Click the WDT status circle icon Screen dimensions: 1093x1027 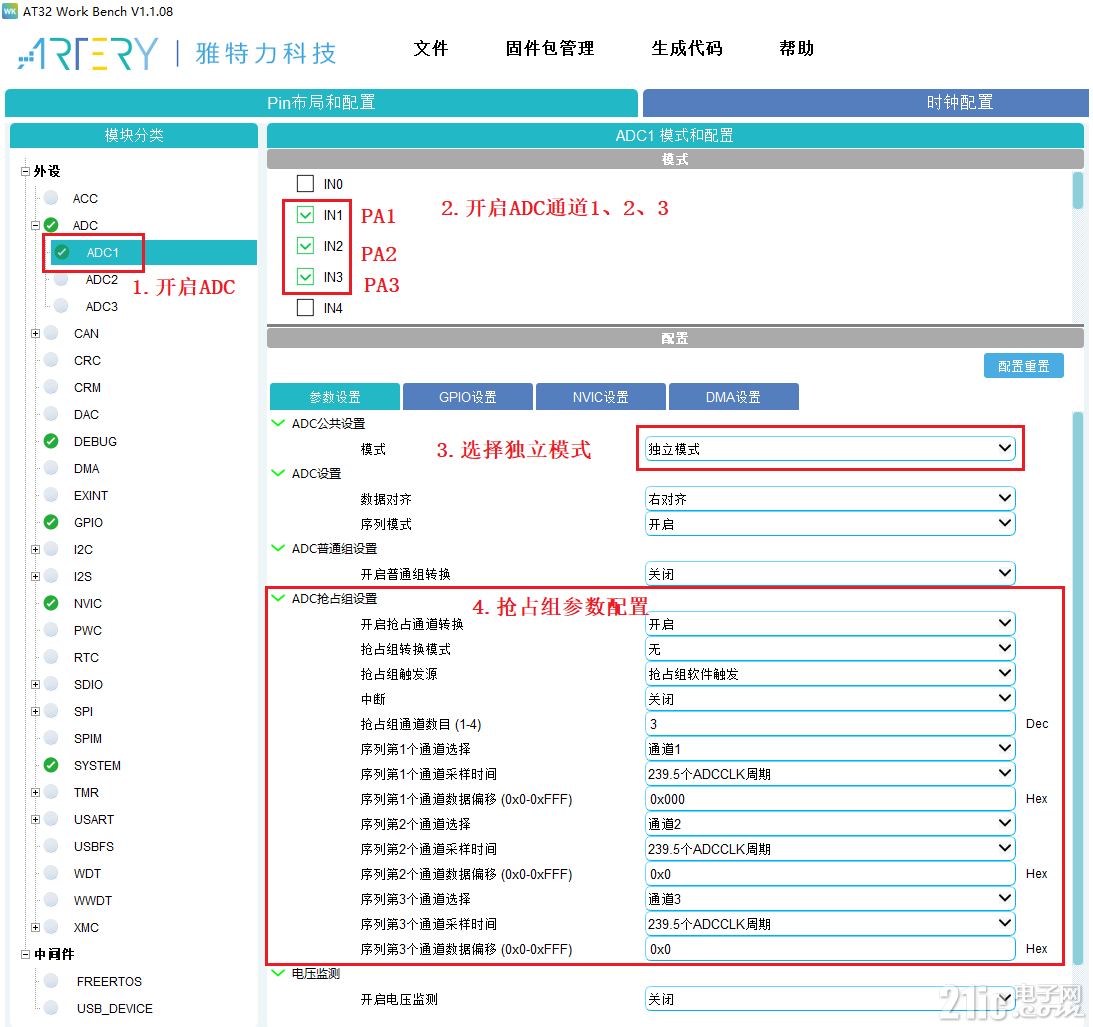[51, 873]
